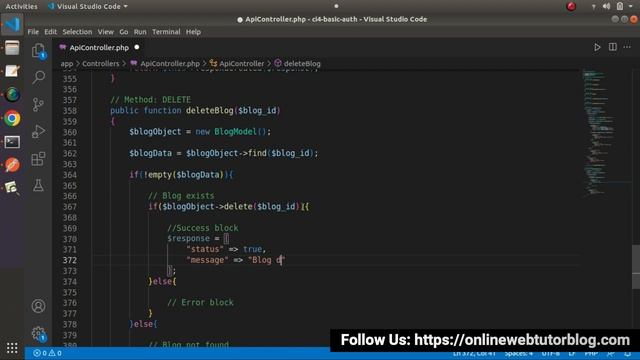640x360 pixels.
Task: Open the View menu
Action: pyautogui.click(x=106, y=32)
